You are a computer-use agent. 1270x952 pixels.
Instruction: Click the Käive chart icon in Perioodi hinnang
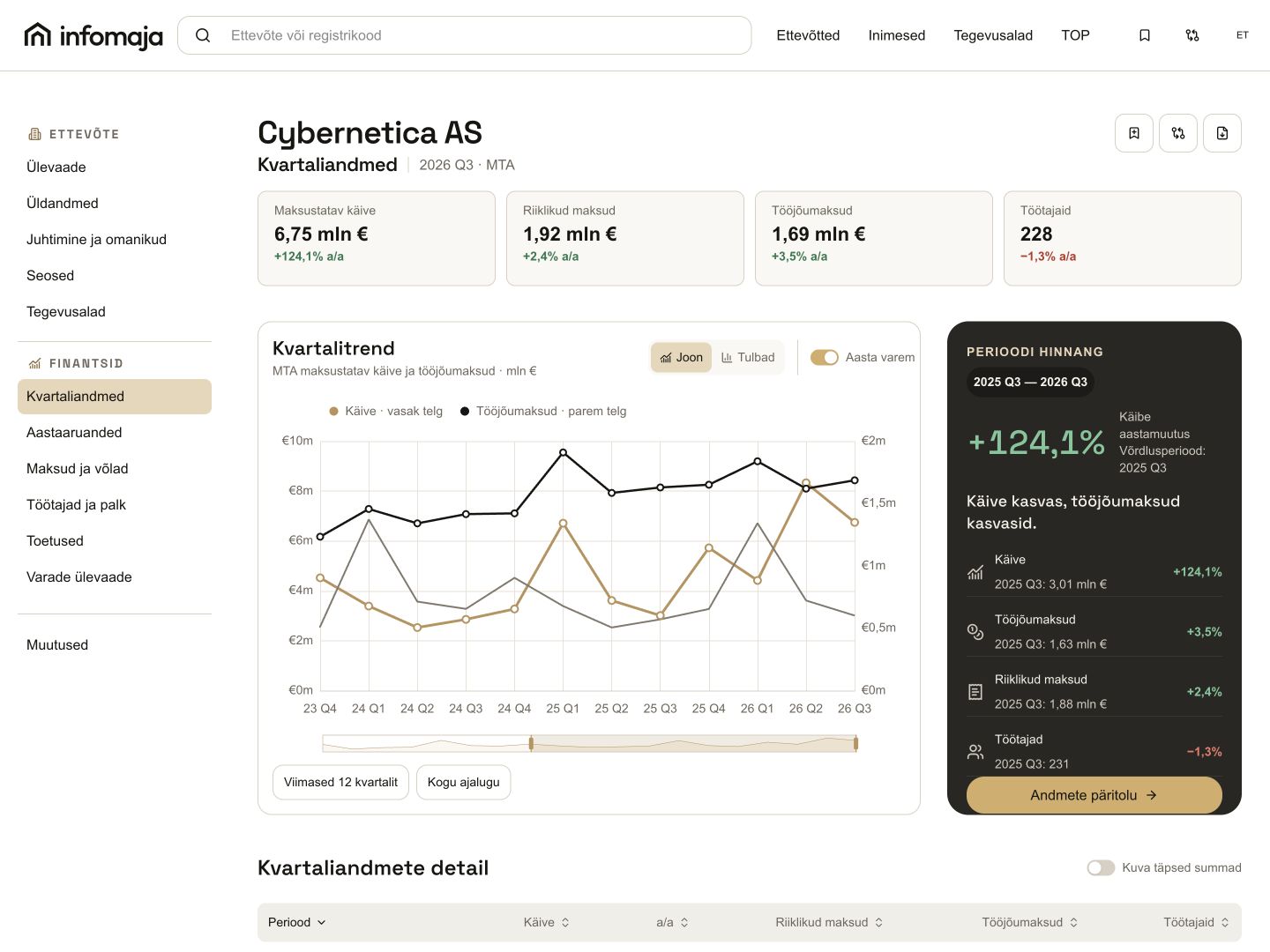(x=975, y=572)
